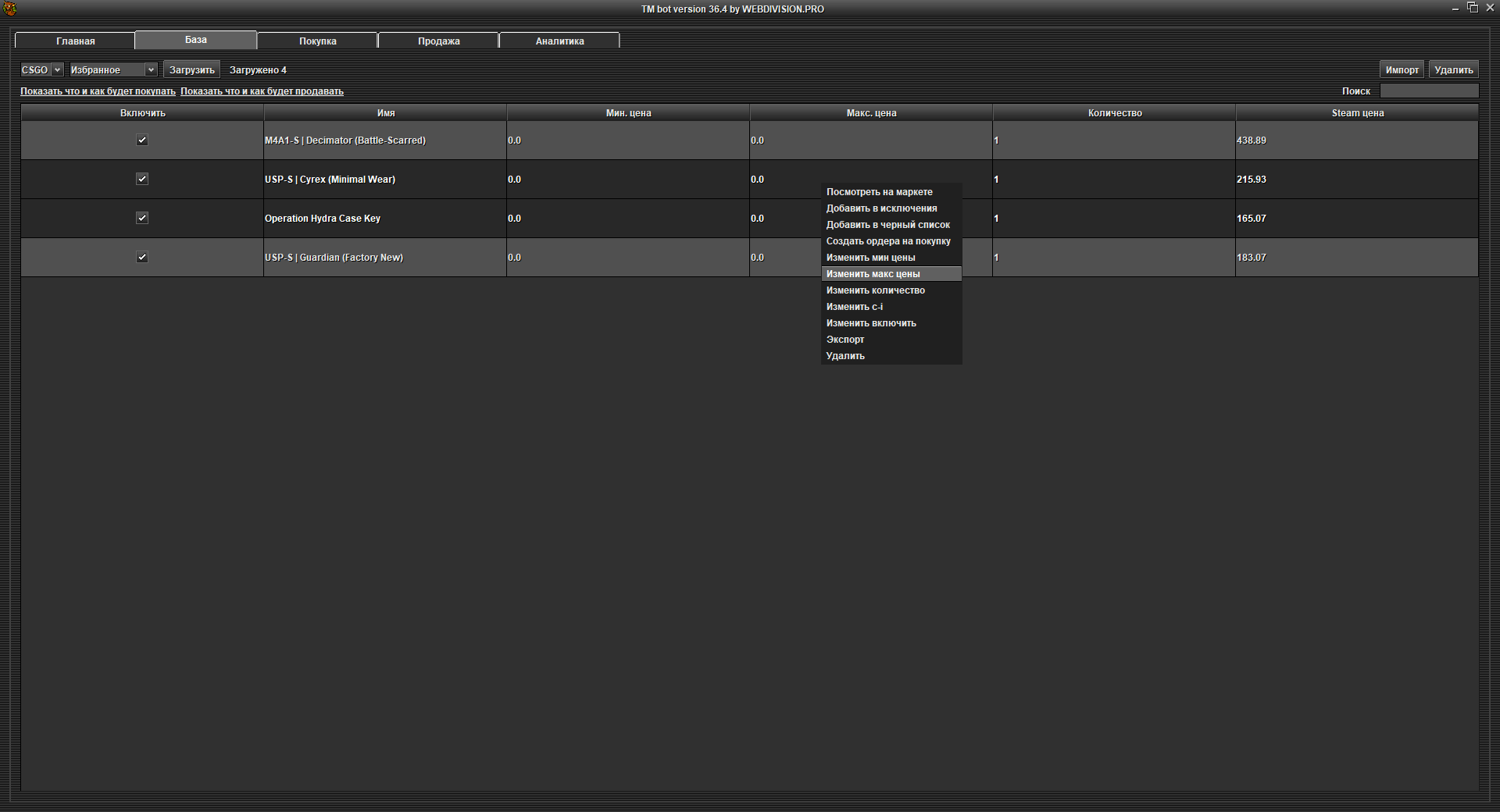Restore the window using the title bar restore icon
Viewport: 1500px width, 812px height.
pos(1472,8)
